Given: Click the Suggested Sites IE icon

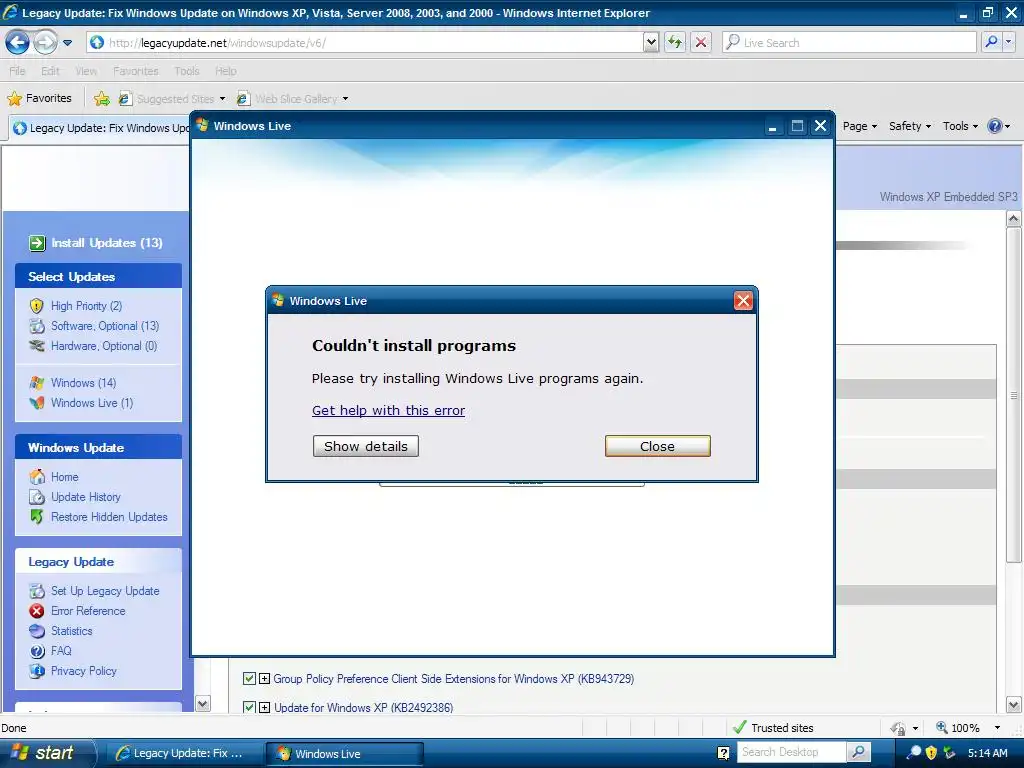Looking at the screenshot, I should click(125, 99).
